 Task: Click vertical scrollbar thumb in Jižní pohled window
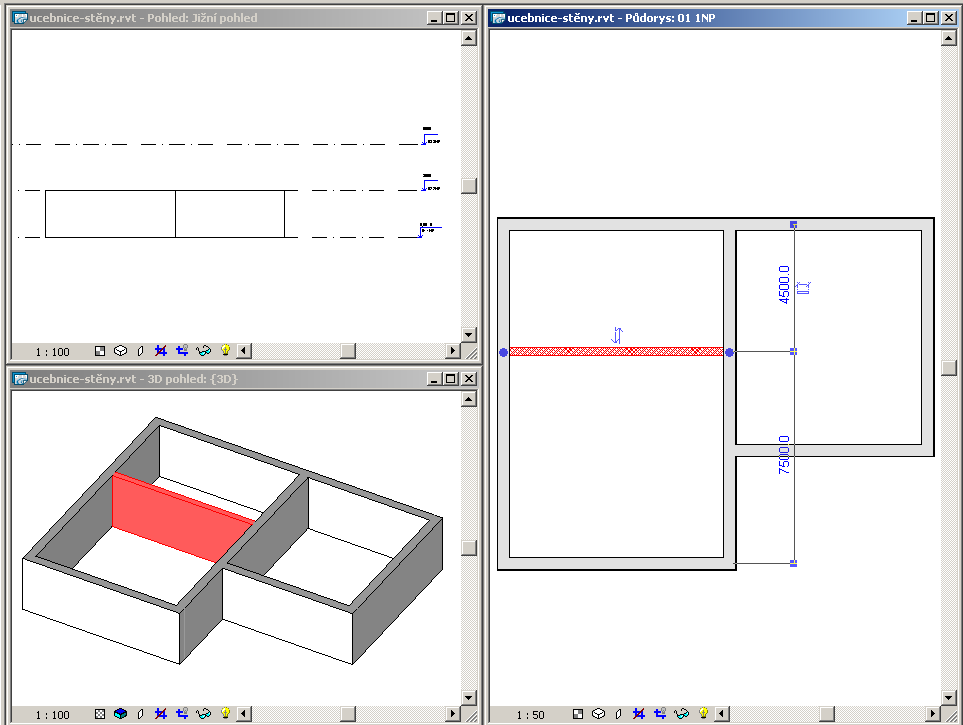469,186
